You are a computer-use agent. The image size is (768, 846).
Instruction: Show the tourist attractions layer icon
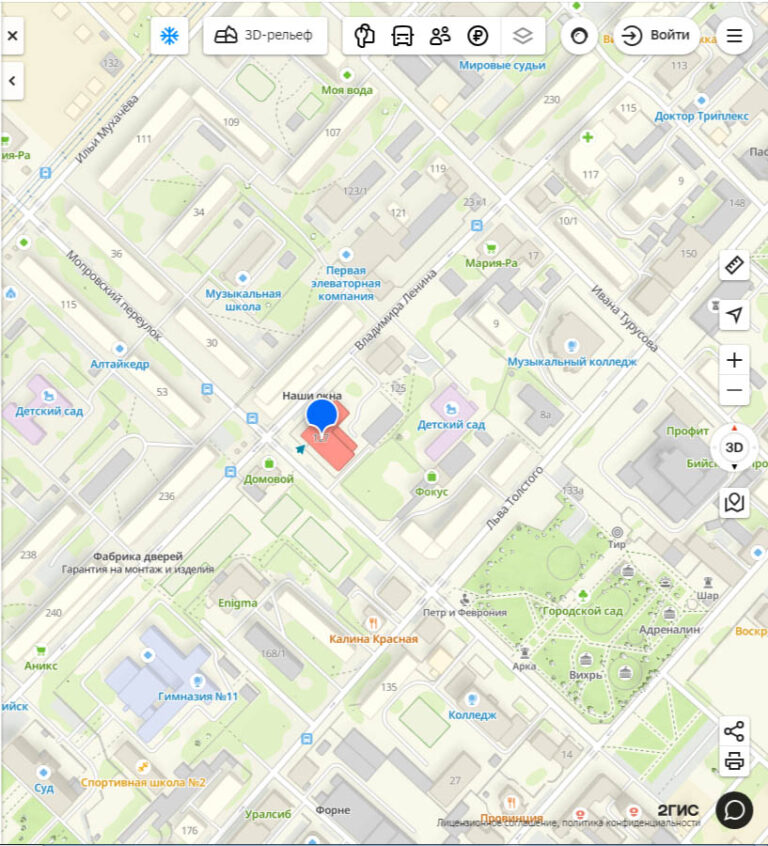tap(364, 36)
